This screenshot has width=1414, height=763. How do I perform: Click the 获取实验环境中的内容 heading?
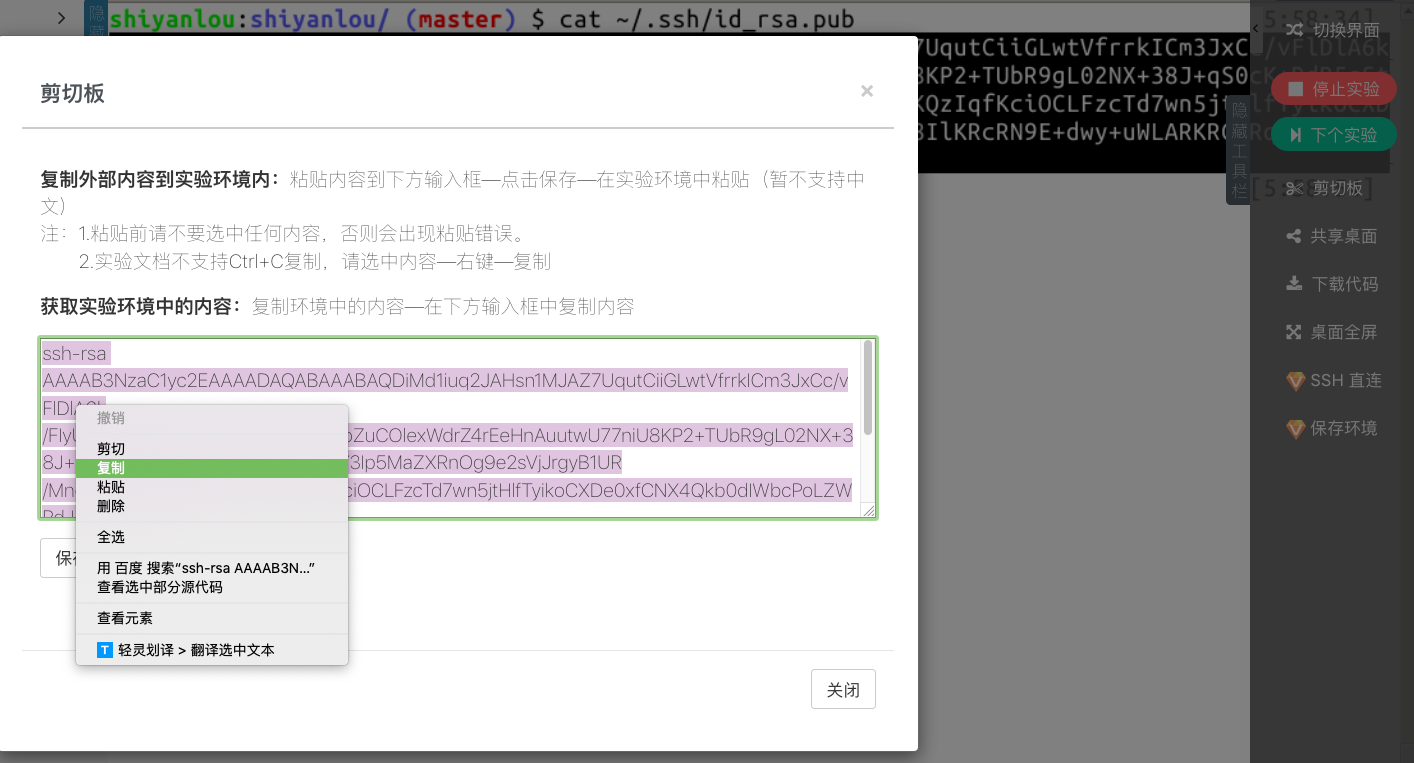[141, 306]
